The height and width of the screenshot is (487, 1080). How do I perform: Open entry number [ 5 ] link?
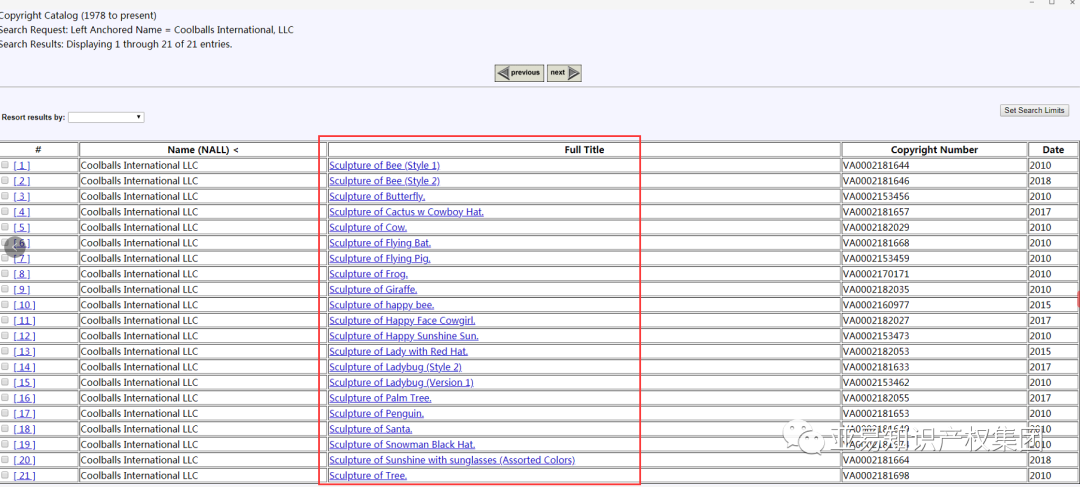[x=22, y=227]
